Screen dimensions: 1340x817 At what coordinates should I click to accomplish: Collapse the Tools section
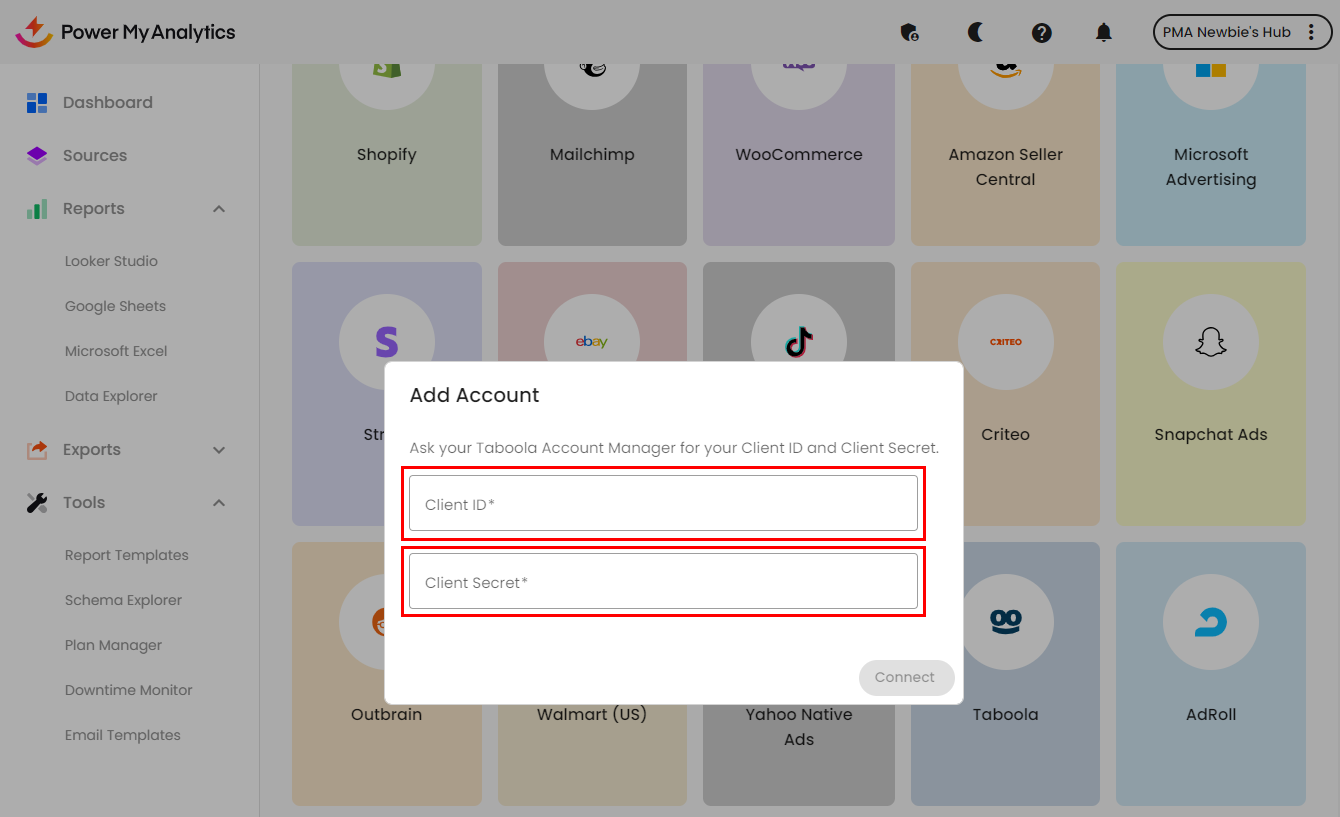[x=219, y=502]
